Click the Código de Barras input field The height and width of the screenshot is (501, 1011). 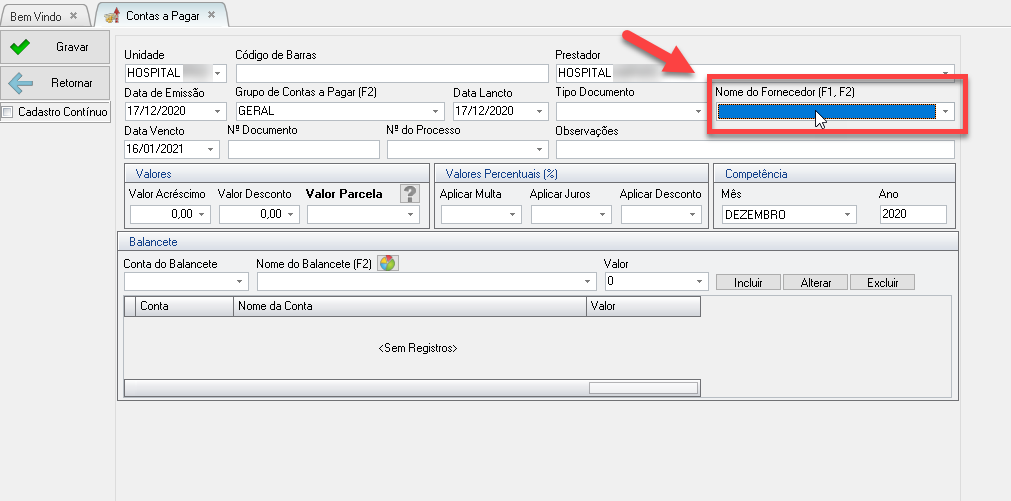[392, 73]
